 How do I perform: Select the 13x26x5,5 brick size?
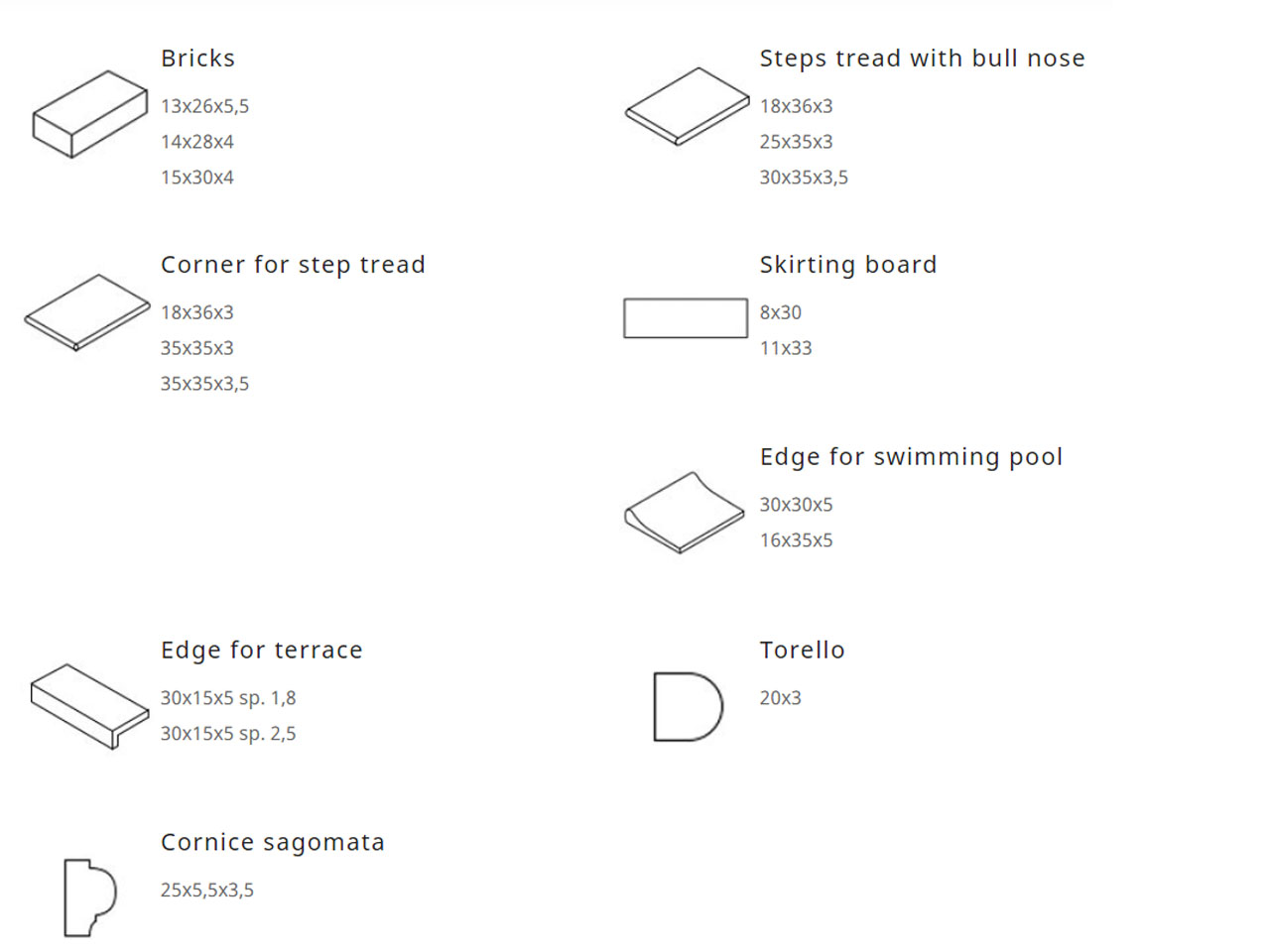205,106
